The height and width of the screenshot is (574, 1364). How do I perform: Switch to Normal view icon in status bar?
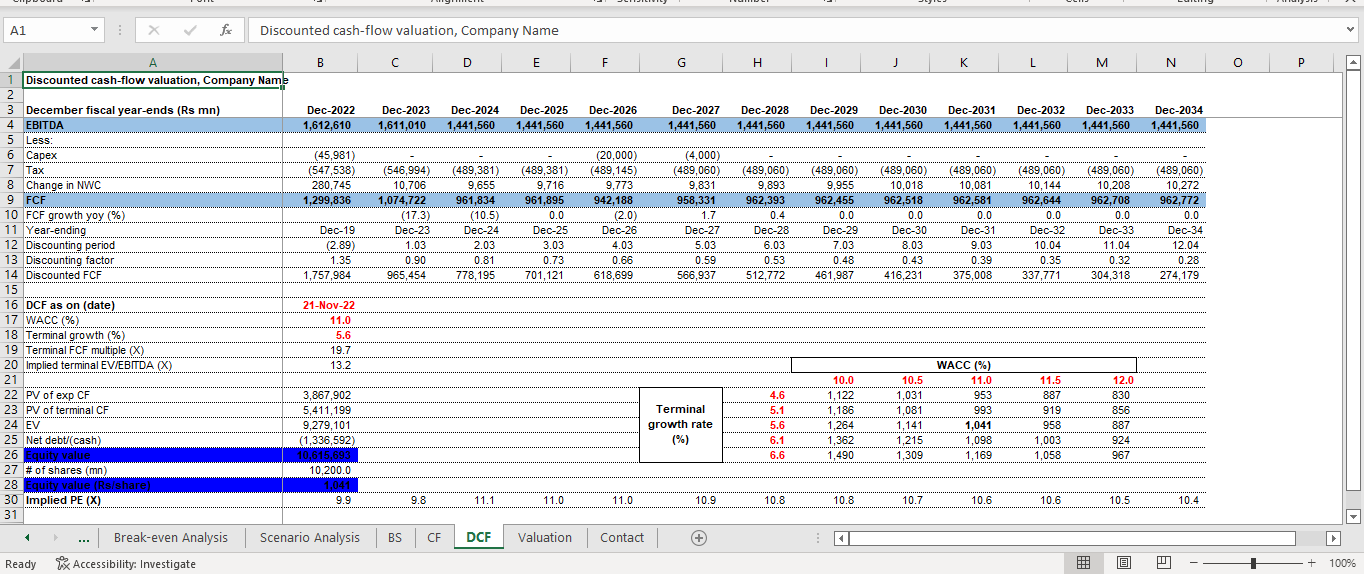[x=1084, y=563]
